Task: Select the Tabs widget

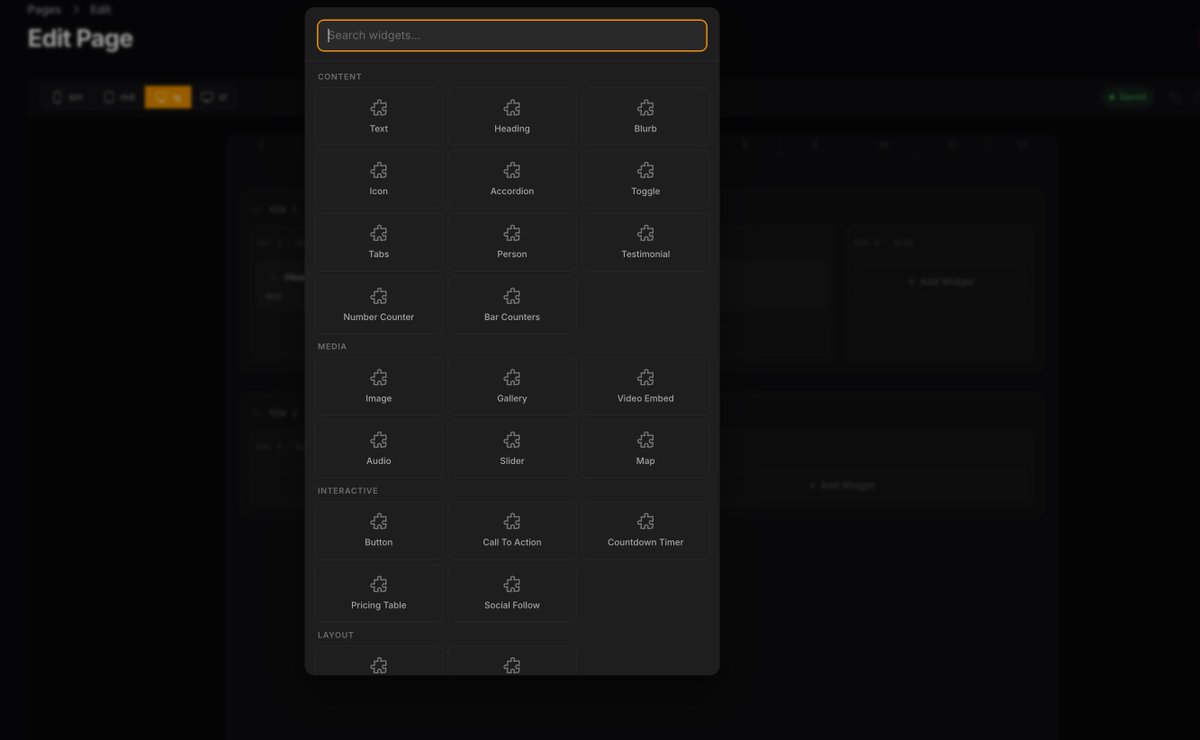Action: click(x=379, y=242)
